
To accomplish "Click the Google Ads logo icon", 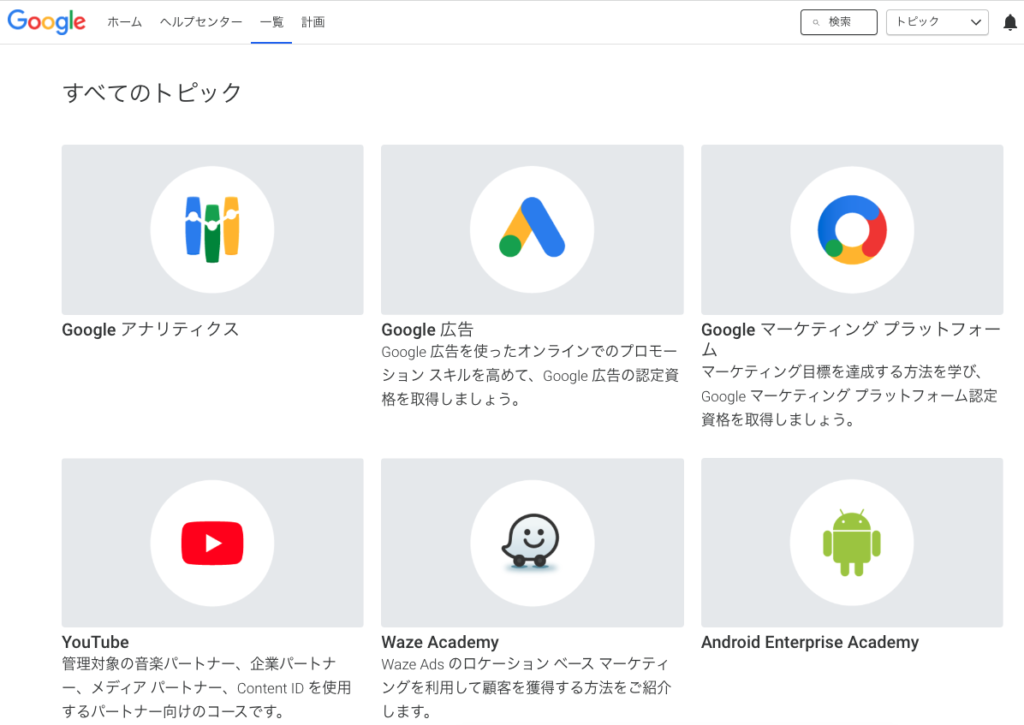I will pyautogui.click(x=532, y=229).
